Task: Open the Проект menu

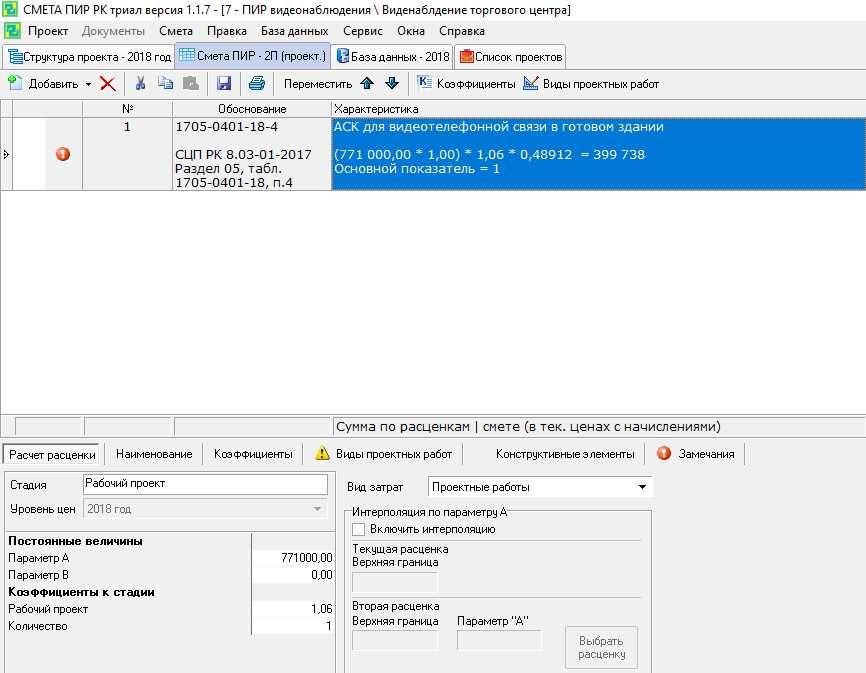Action: pyautogui.click(x=48, y=31)
